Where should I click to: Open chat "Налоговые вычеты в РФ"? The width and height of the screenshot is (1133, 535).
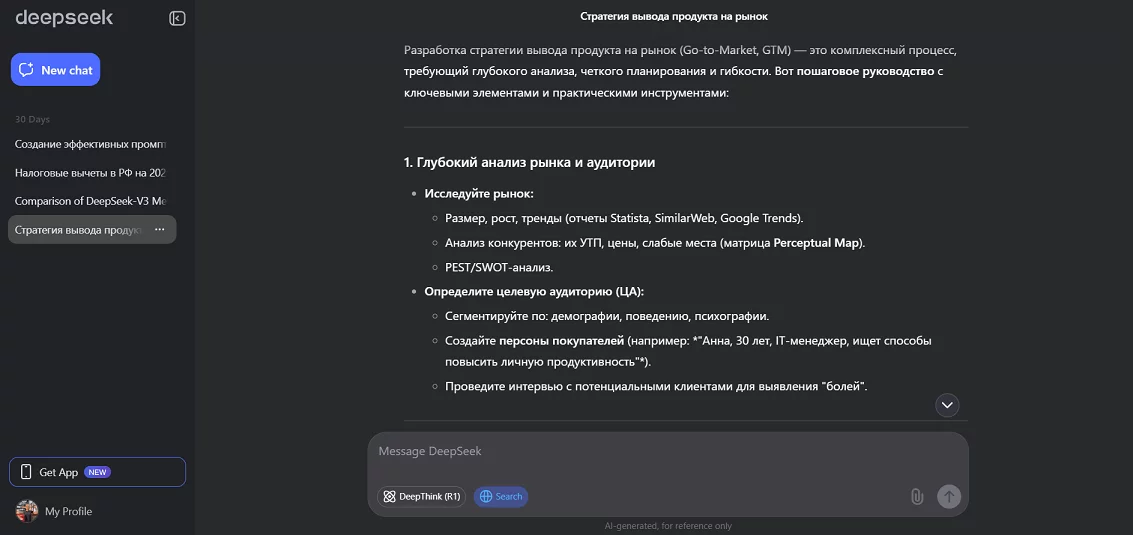(x=92, y=173)
